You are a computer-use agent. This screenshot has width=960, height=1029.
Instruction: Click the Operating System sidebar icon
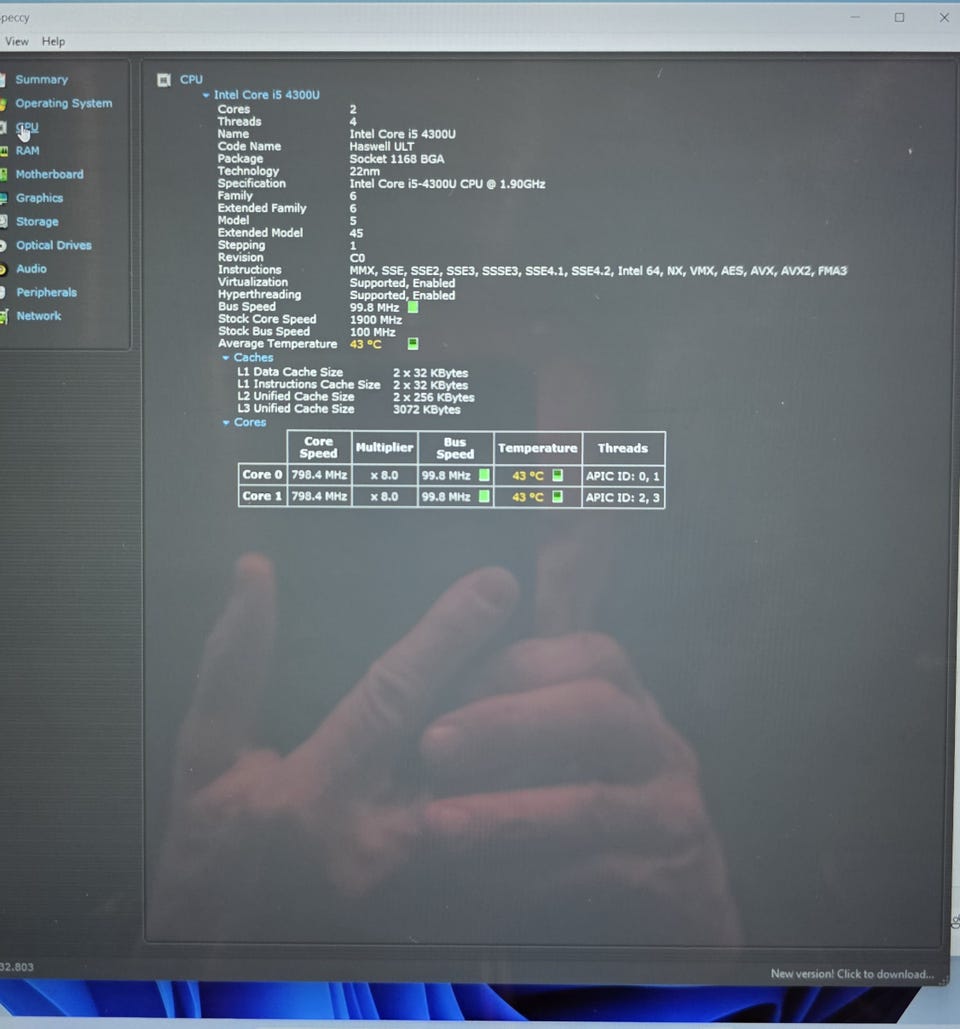pyautogui.click(x=3, y=104)
